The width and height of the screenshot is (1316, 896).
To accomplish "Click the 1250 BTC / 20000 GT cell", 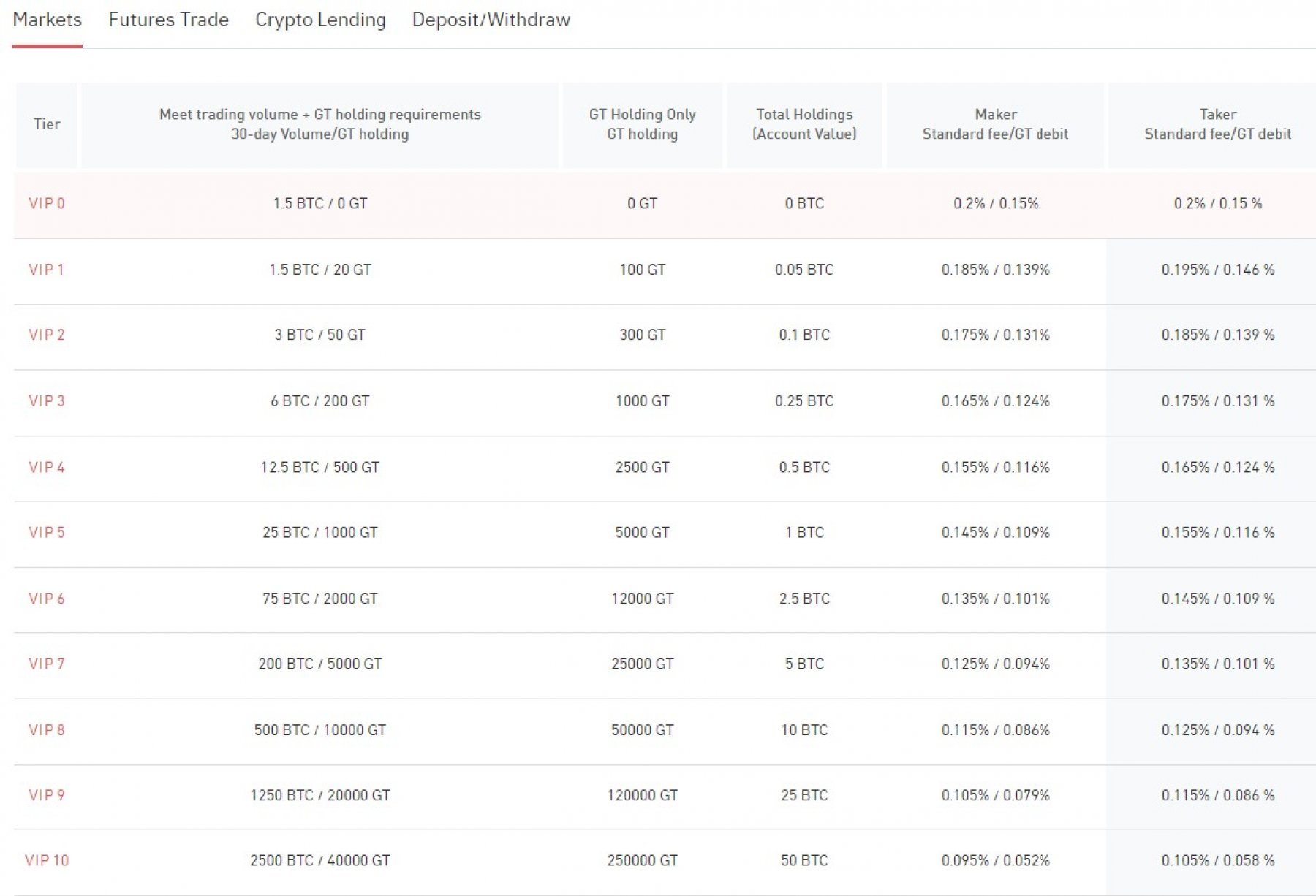I will pos(320,795).
